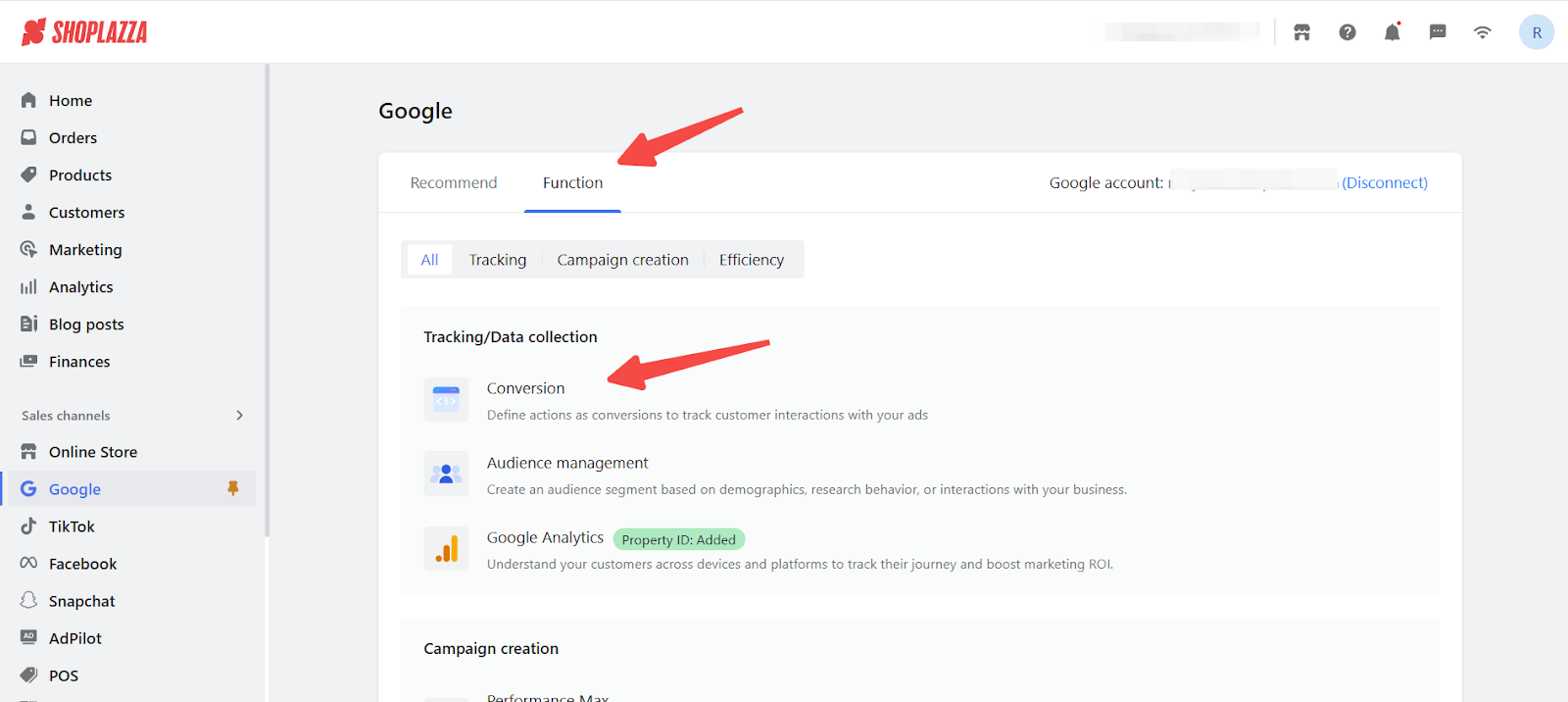The image size is (1568, 702).
Task: Click the Online Store shop icon
Action: point(28,451)
